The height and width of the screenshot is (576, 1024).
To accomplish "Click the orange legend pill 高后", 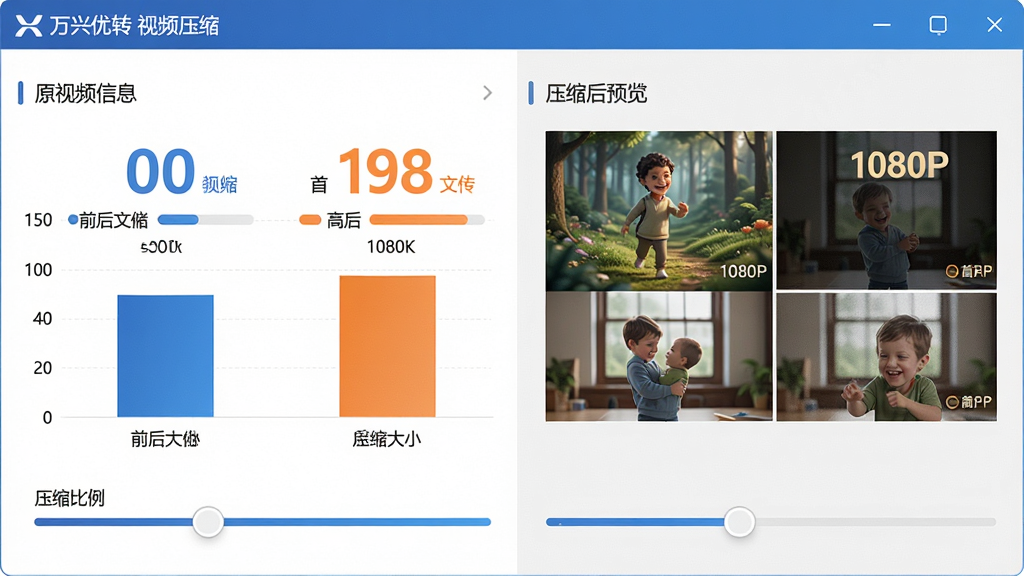I will 310,220.
